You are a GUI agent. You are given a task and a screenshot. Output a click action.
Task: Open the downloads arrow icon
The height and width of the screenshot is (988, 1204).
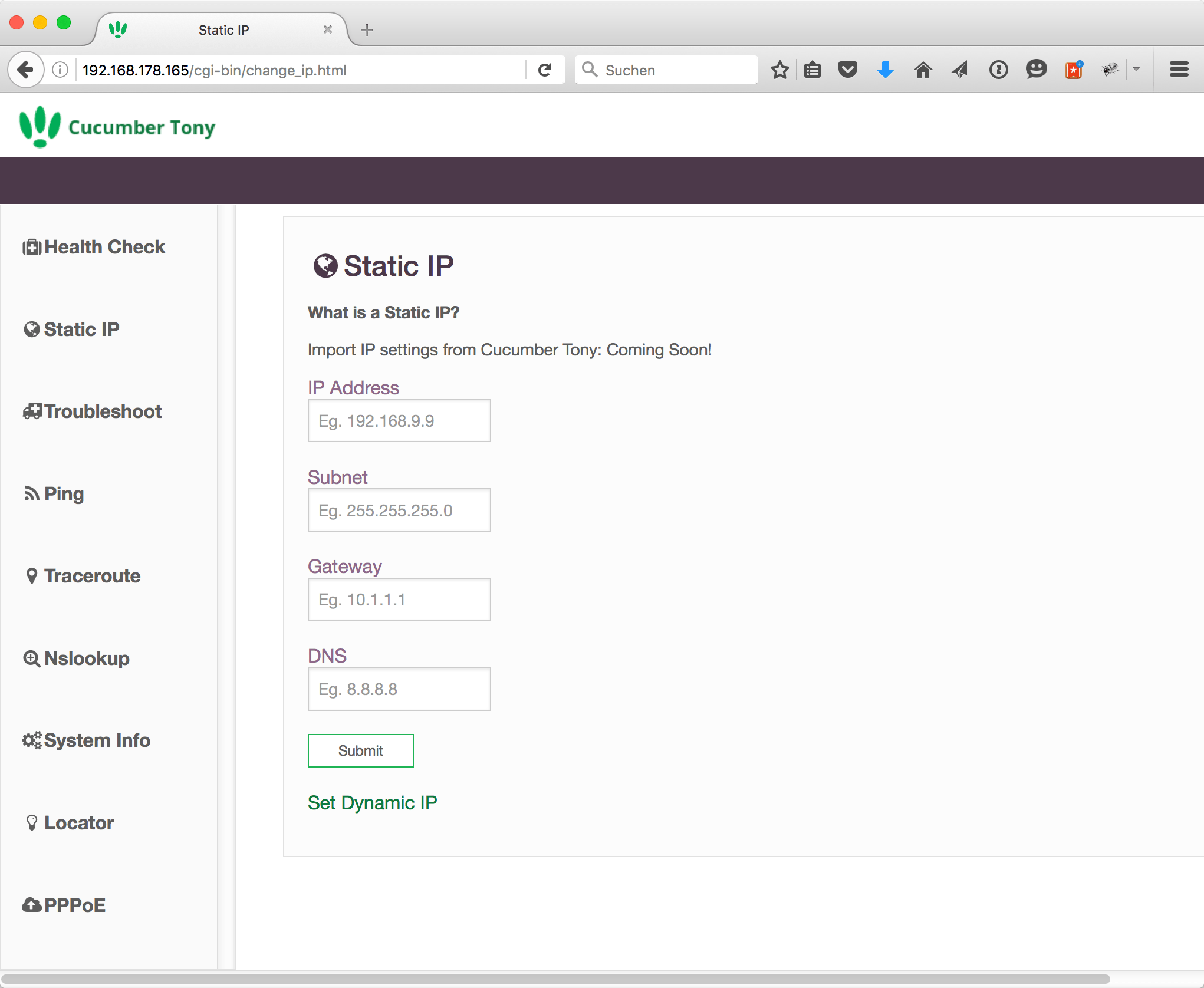pos(886,70)
